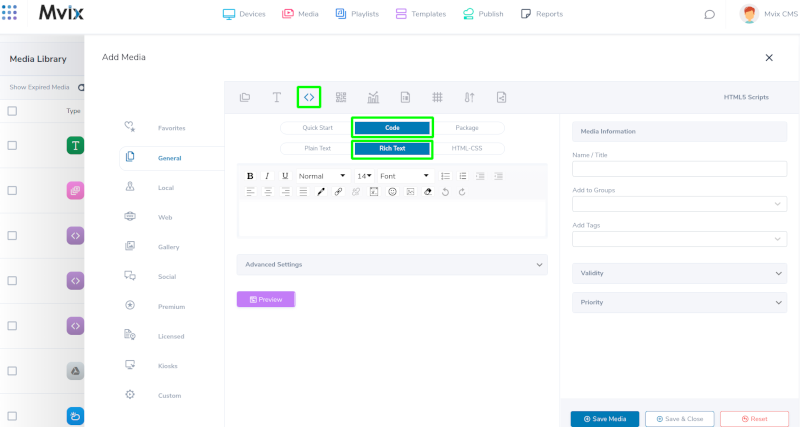Expand the Advanced Settings section

click(392, 264)
